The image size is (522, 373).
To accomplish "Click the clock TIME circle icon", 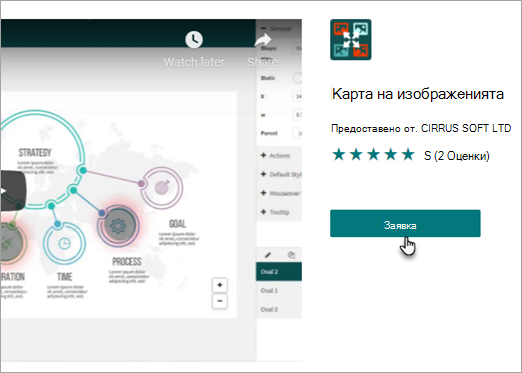I will tap(64, 244).
